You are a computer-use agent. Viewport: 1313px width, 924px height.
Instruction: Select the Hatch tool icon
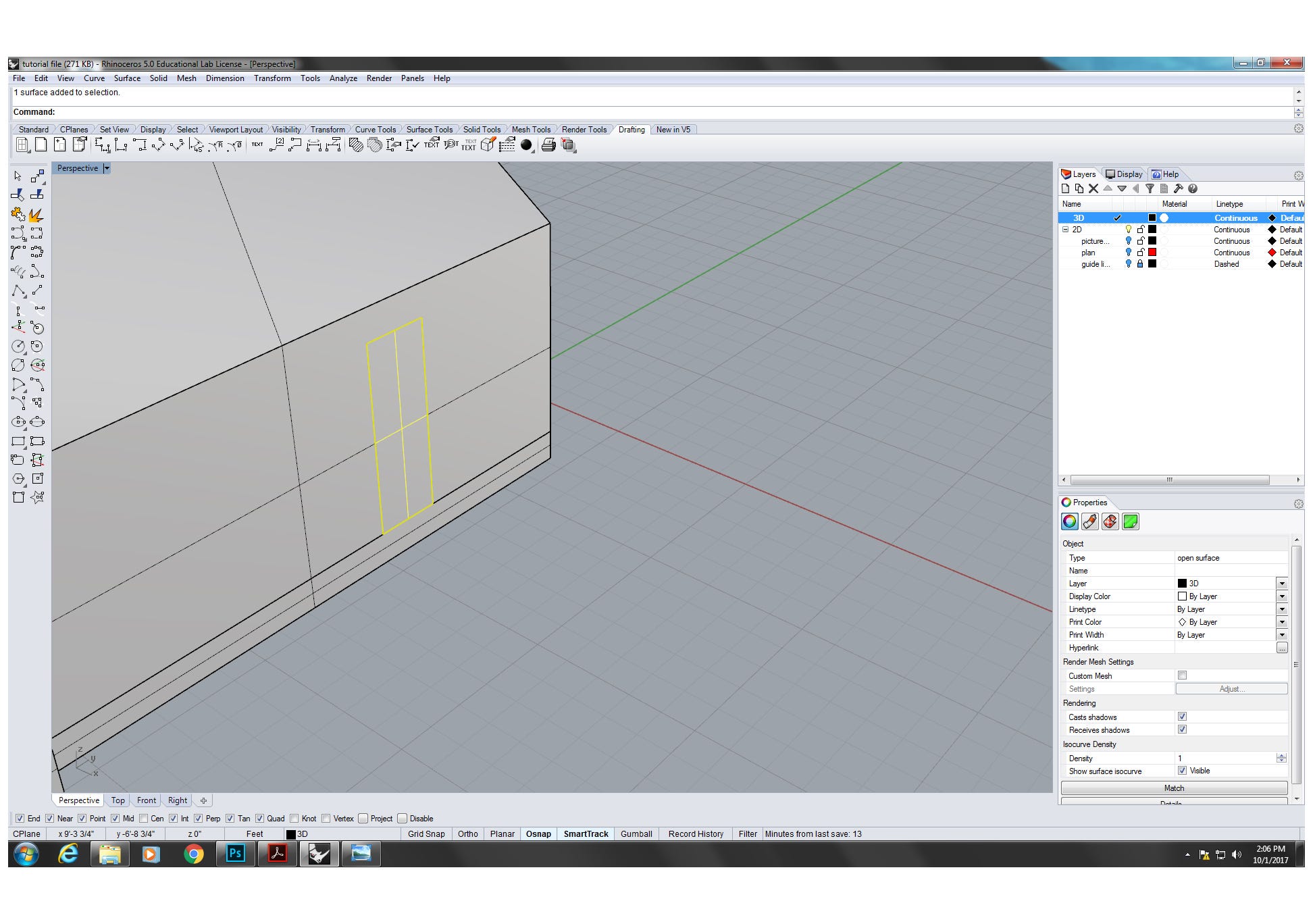click(x=356, y=145)
